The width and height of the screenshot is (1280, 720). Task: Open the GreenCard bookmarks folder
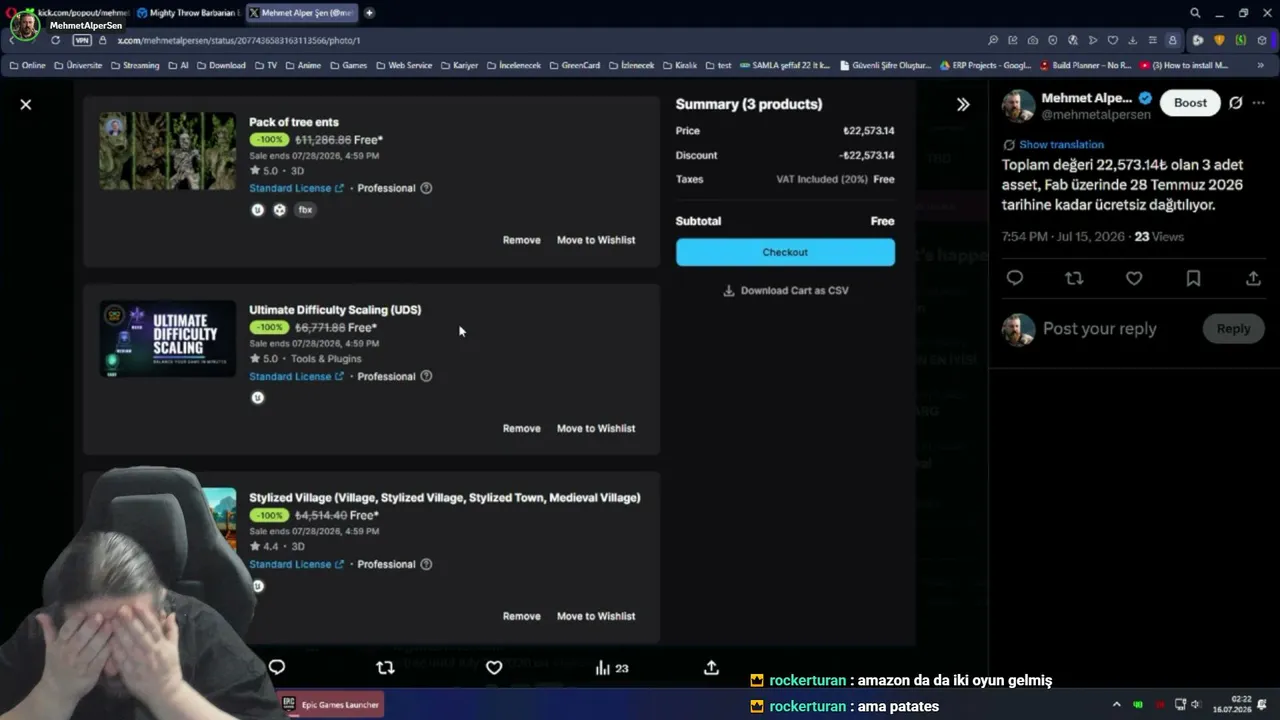coord(574,65)
